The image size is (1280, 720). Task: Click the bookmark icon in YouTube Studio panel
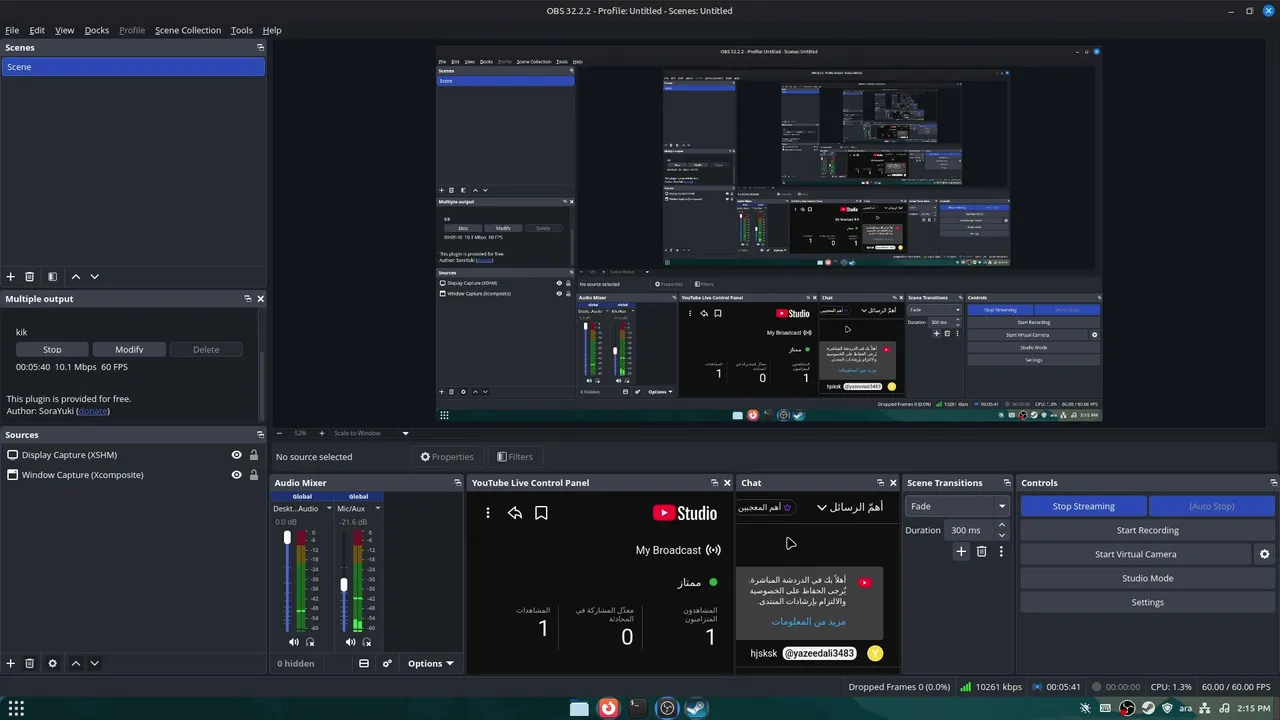(x=541, y=513)
